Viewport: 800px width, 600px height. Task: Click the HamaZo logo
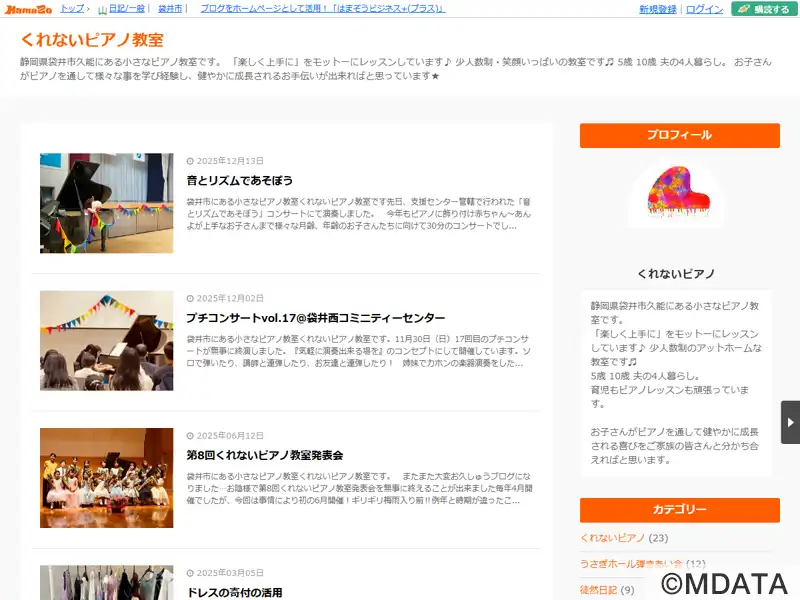point(29,9)
